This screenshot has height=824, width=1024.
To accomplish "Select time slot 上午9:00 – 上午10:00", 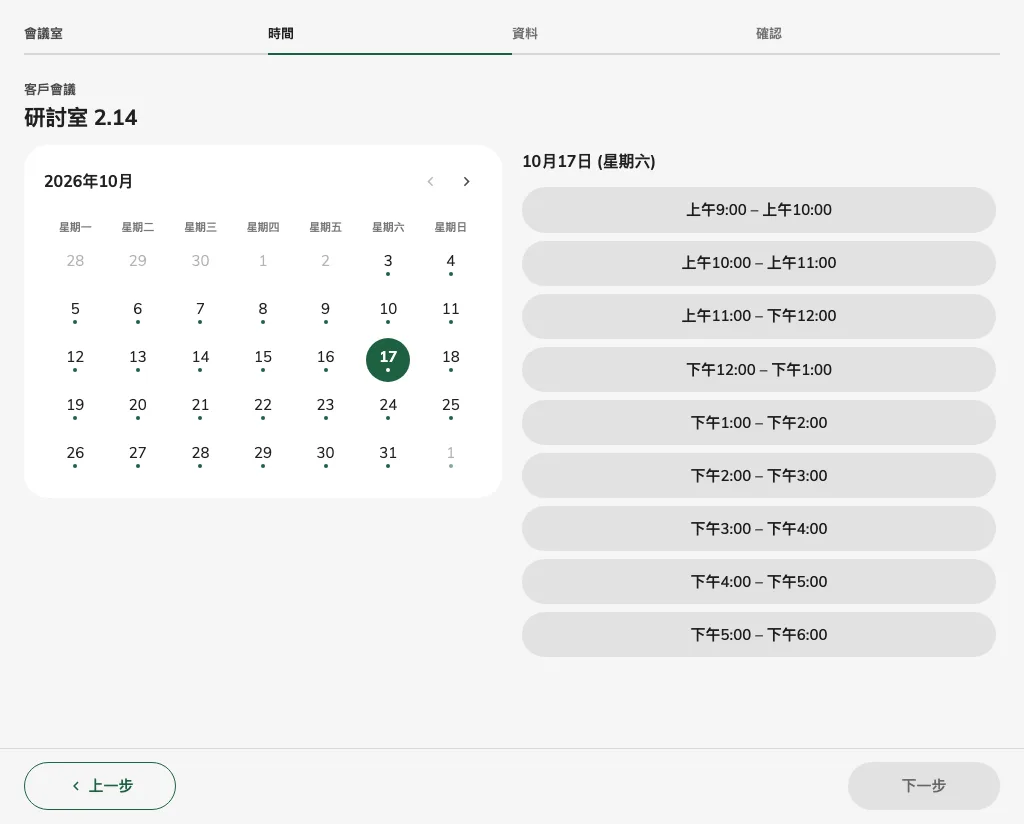I will 759,210.
